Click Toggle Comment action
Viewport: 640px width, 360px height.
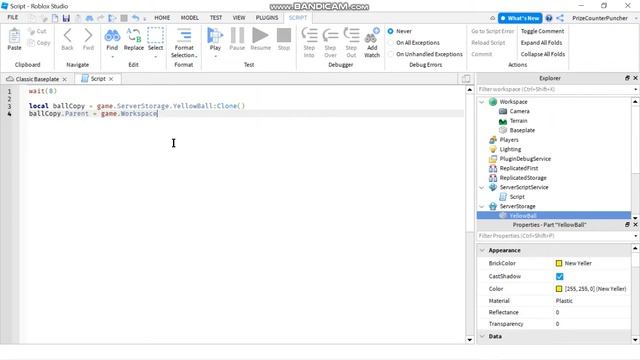point(542,31)
